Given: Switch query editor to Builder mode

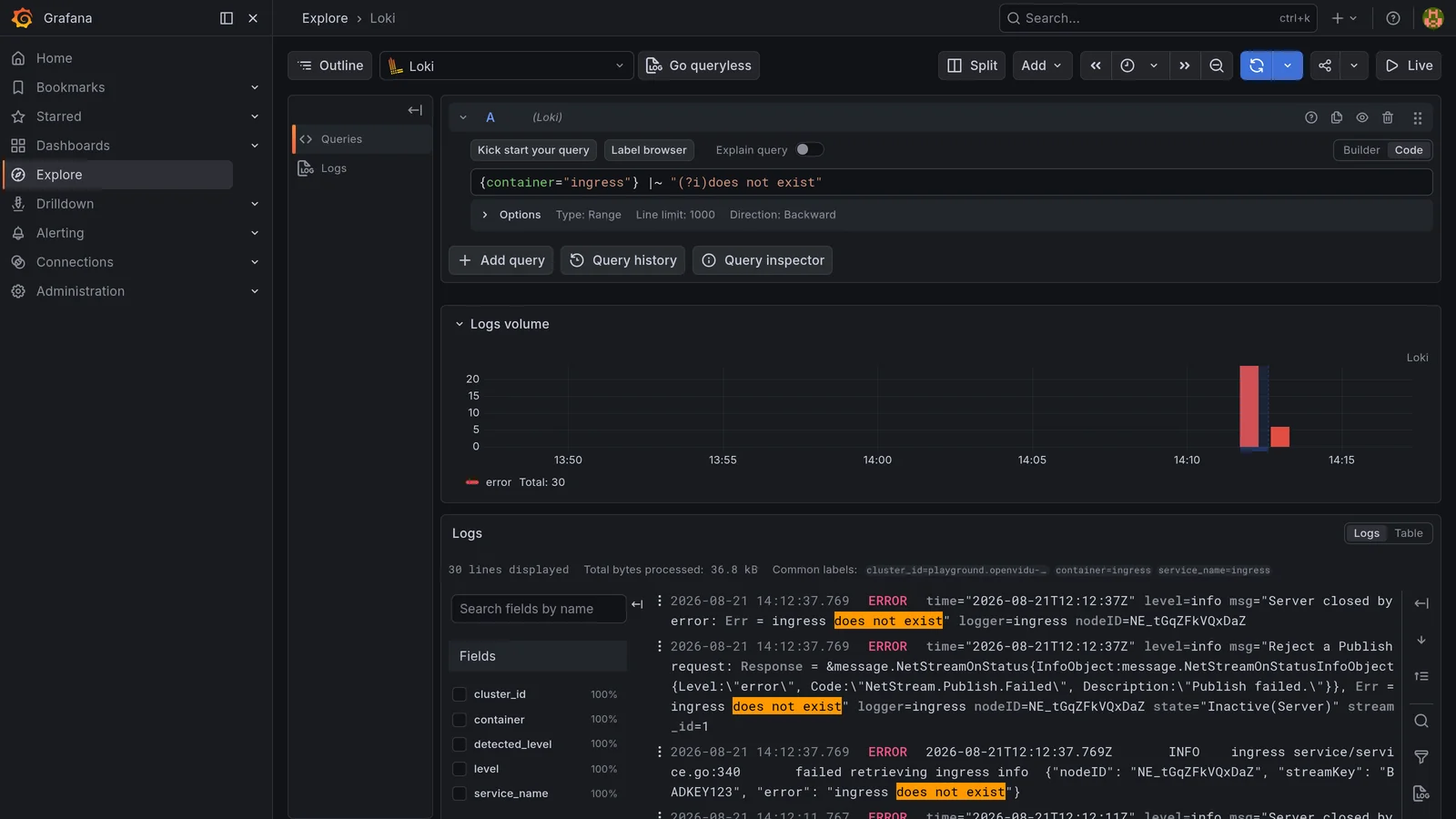Looking at the screenshot, I should pyautogui.click(x=1361, y=150).
